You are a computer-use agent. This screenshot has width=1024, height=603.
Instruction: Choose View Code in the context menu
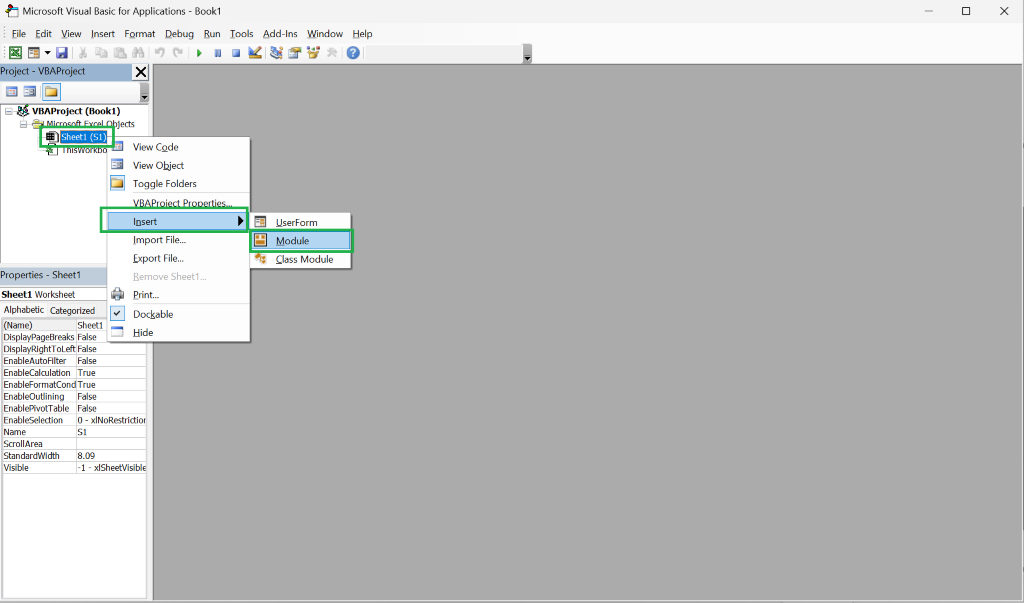point(178,147)
